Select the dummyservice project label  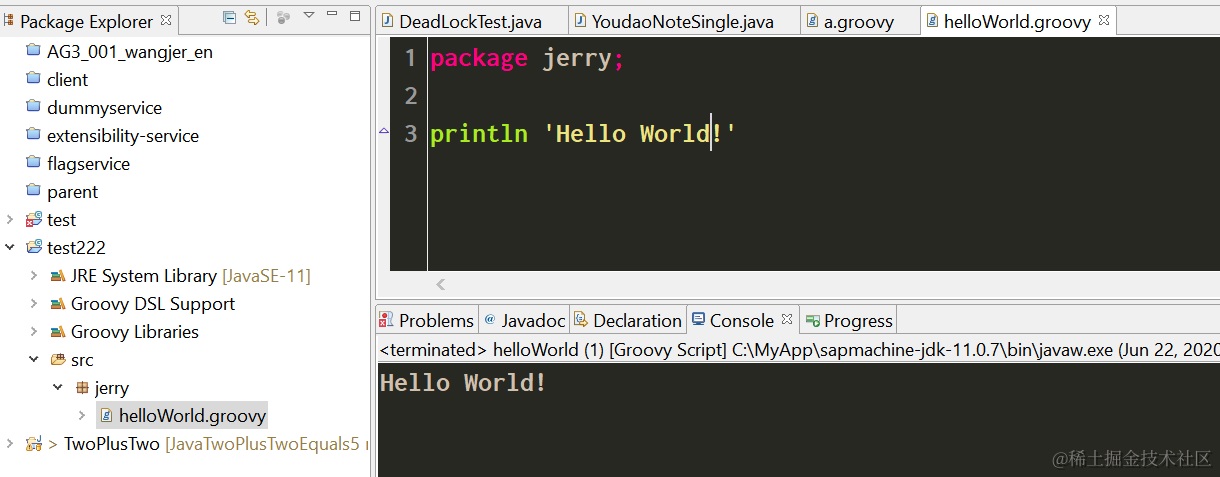click(x=104, y=107)
